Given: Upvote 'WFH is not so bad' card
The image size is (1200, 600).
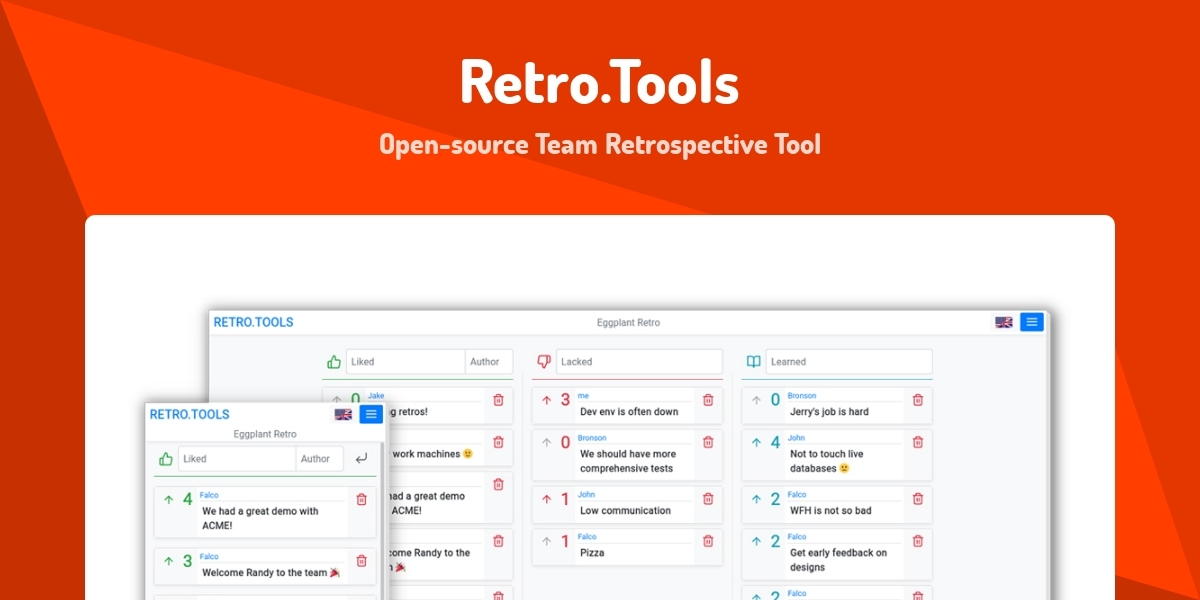Looking at the screenshot, I should (x=756, y=499).
